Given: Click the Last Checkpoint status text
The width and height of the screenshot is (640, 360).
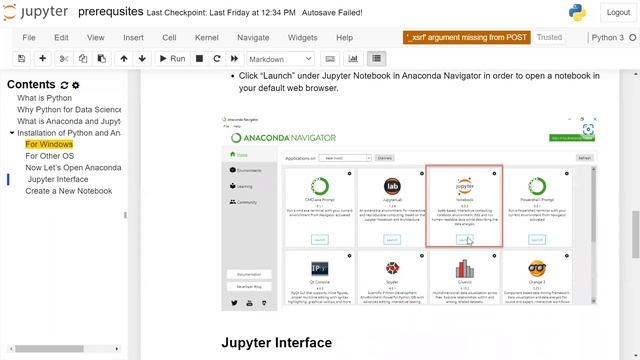Looking at the screenshot, I should coord(221,13).
